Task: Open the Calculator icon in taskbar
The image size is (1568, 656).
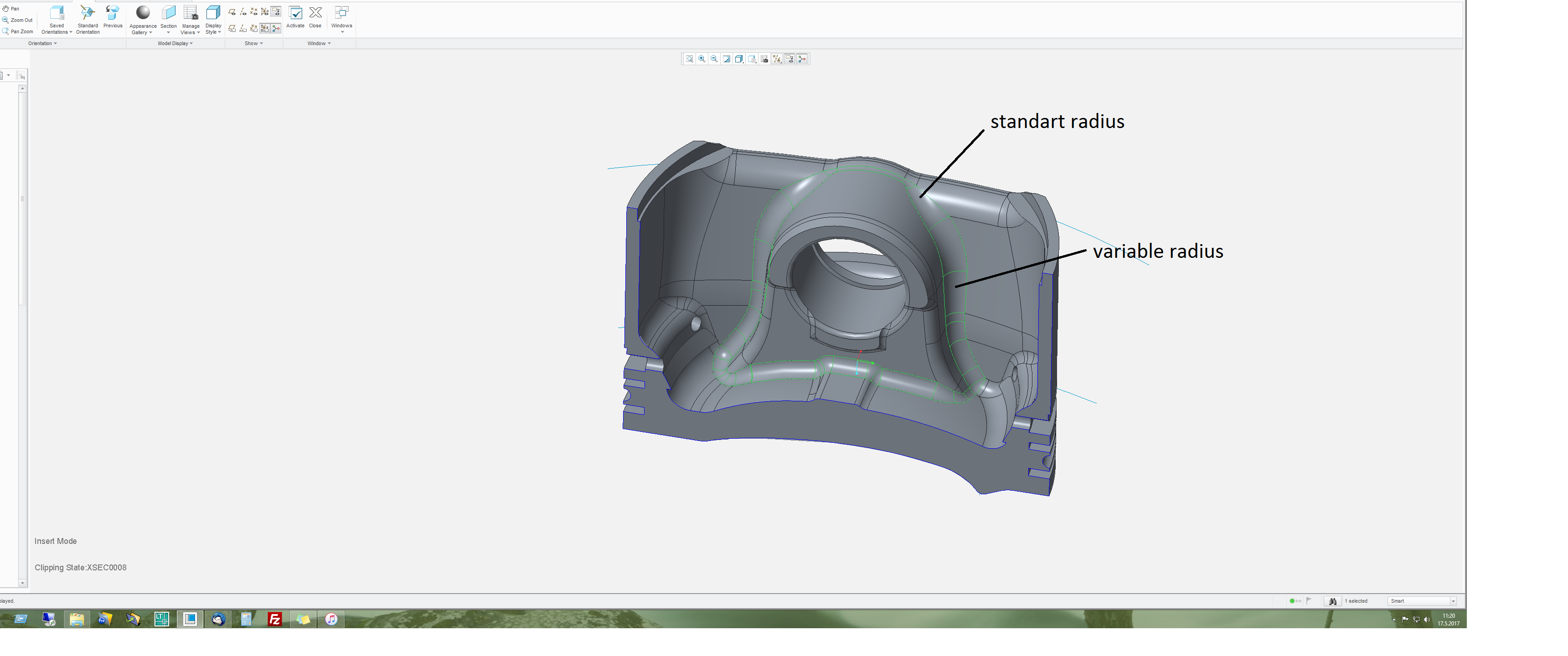Action: [247, 620]
